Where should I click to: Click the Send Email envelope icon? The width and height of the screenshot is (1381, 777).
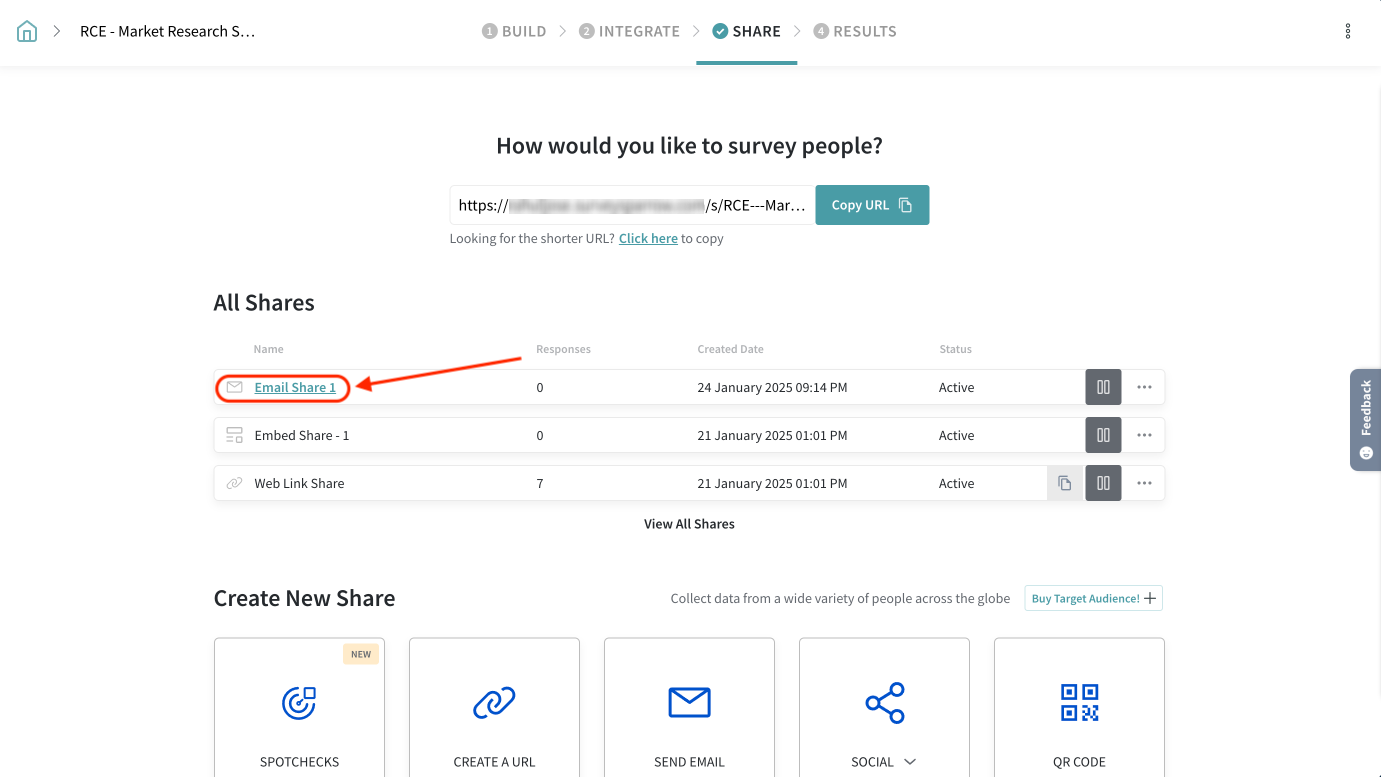[689, 703]
